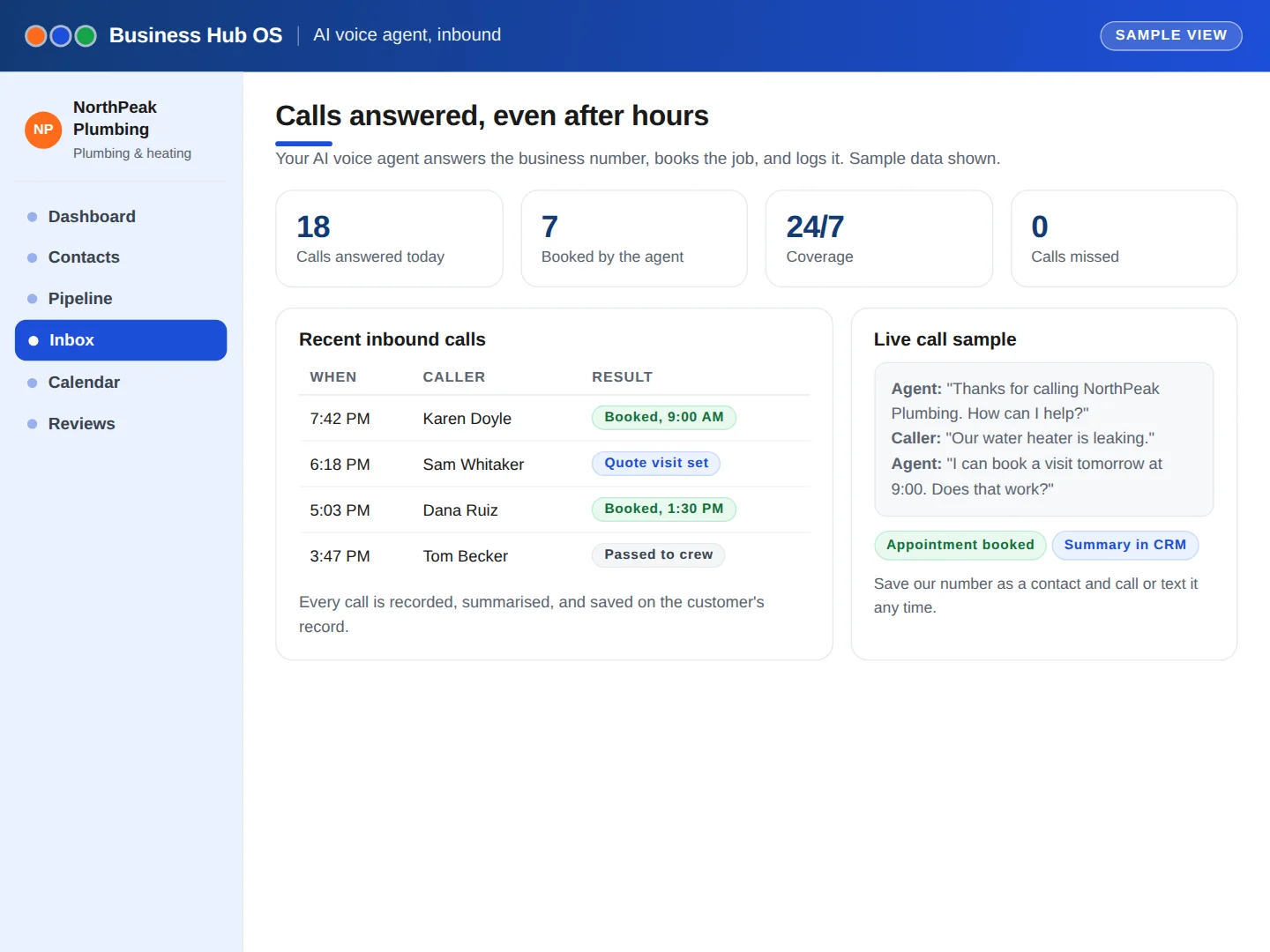Click the Calls missed stat card
The width and height of the screenshot is (1270, 952).
pos(1124,239)
